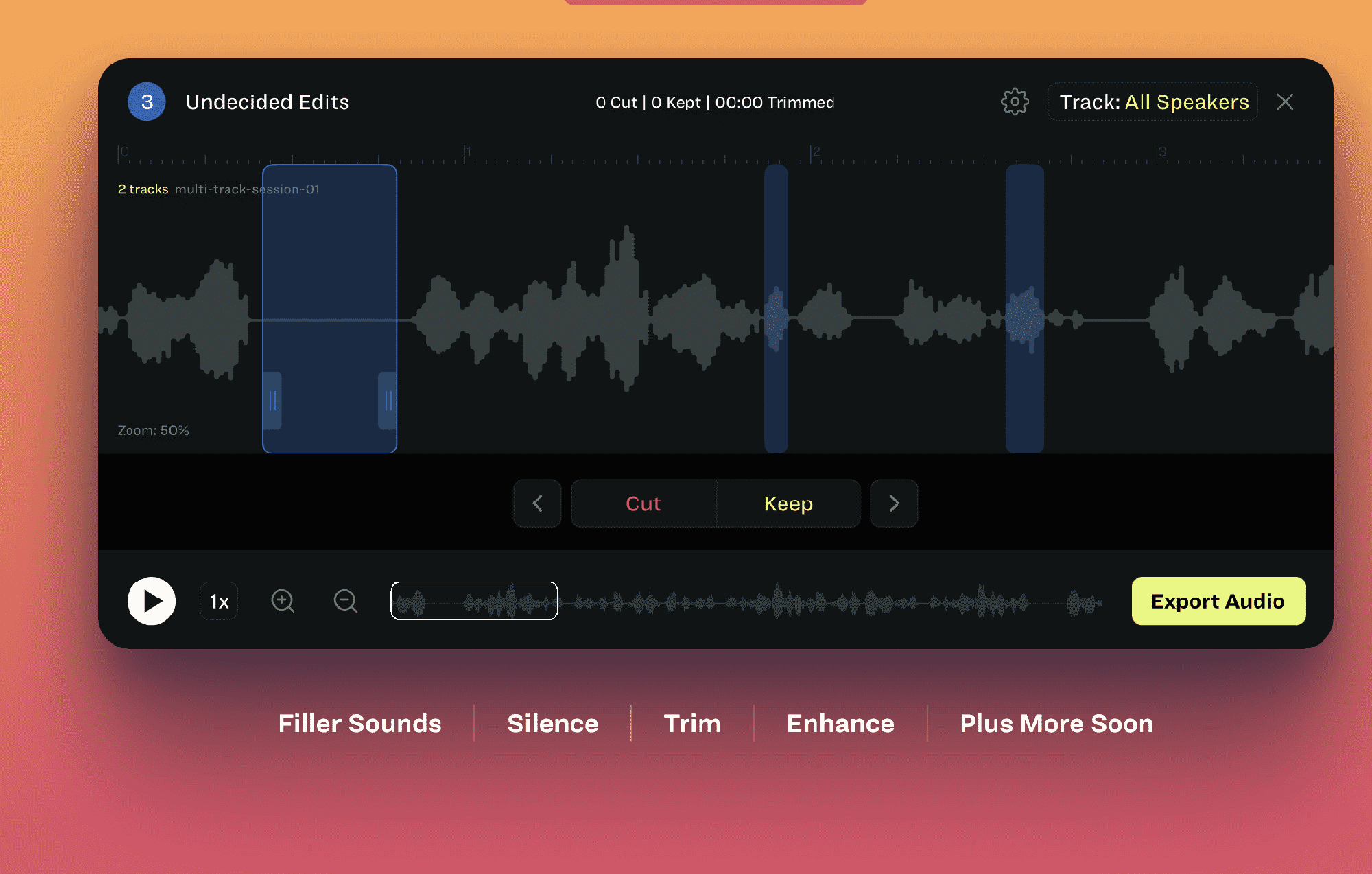Close the Undecided Edits panel
This screenshot has width=1372, height=874.
1284,102
